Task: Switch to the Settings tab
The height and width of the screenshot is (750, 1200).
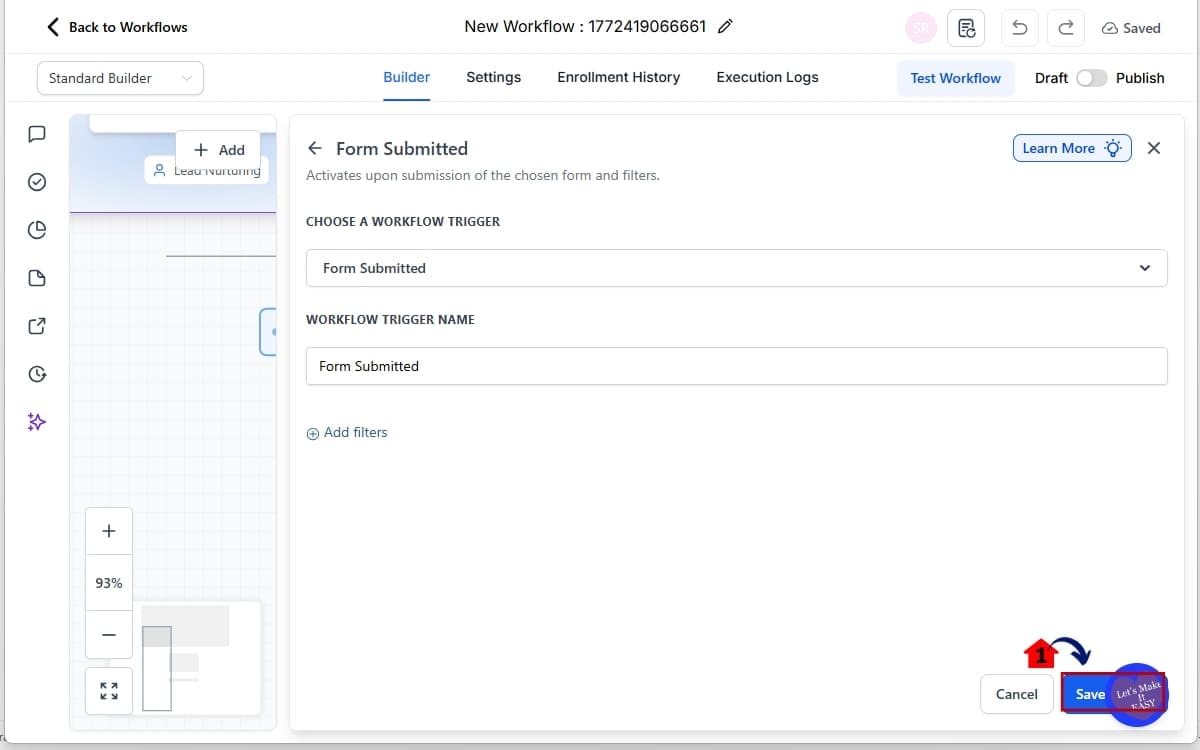Action: pyautogui.click(x=493, y=77)
